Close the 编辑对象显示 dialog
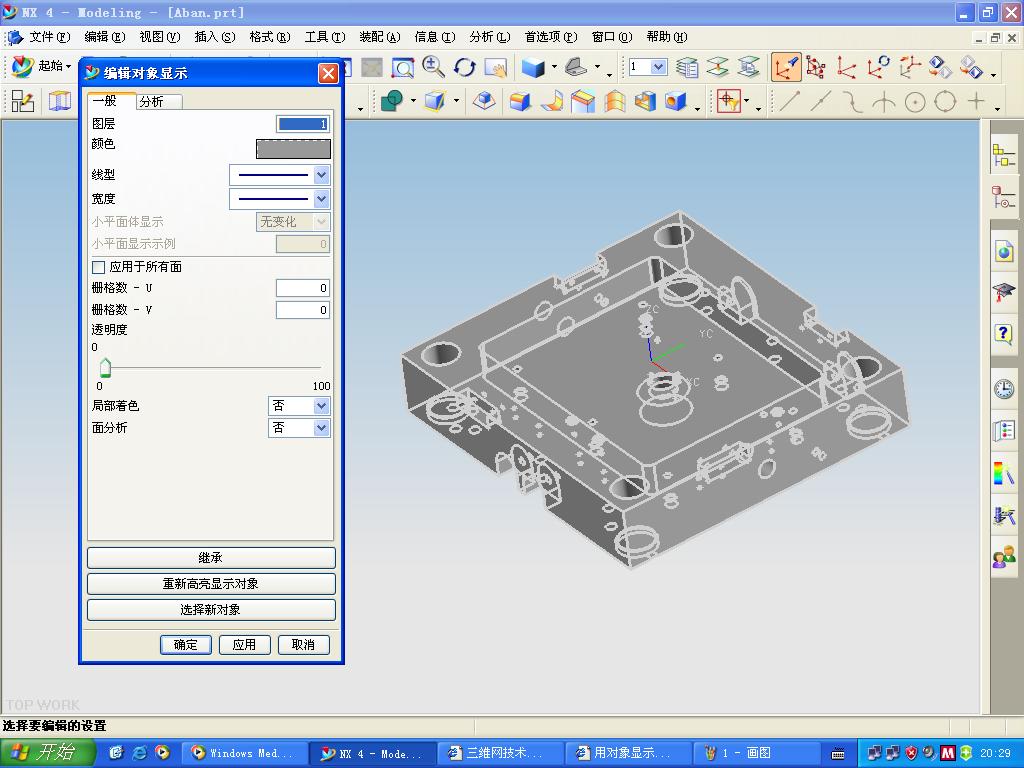Image resolution: width=1024 pixels, height=768 pixels. (328, 73)
